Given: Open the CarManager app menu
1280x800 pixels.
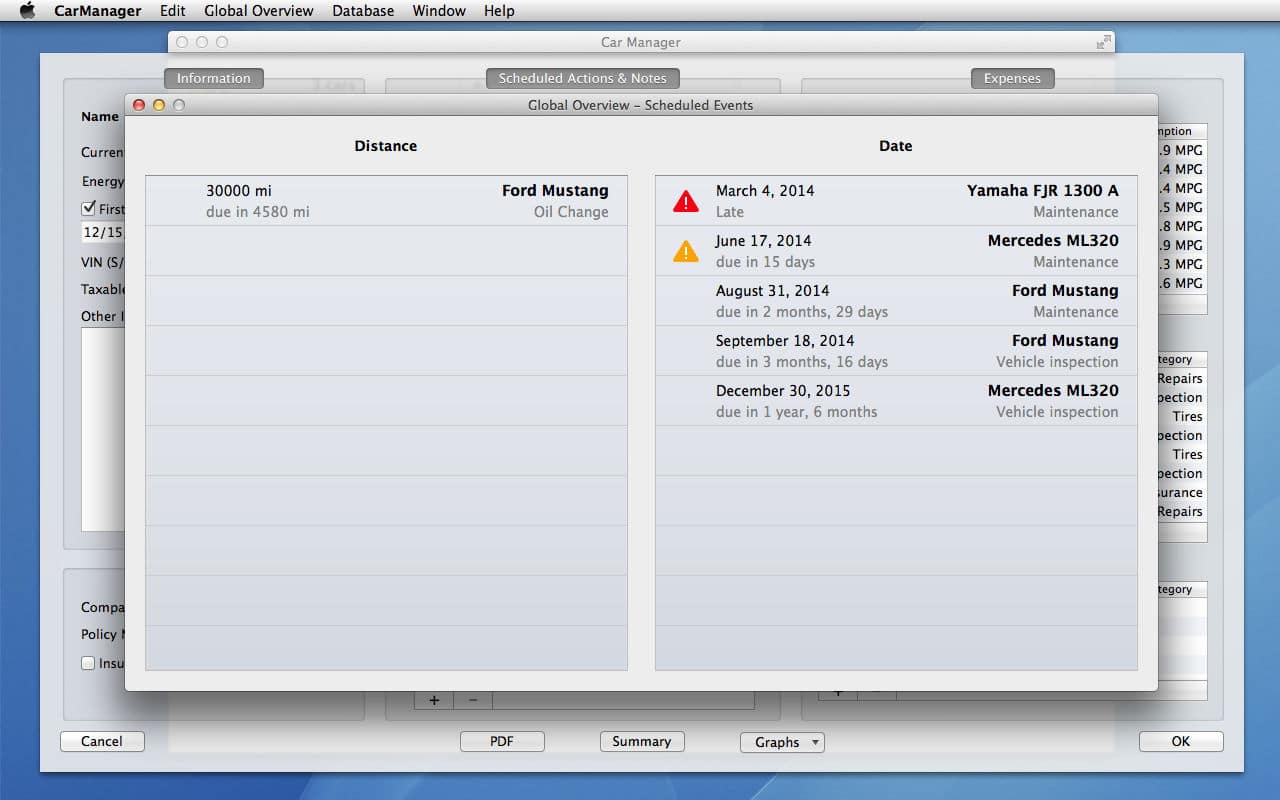Looking at the screenshot, I should tap(98, 11).
